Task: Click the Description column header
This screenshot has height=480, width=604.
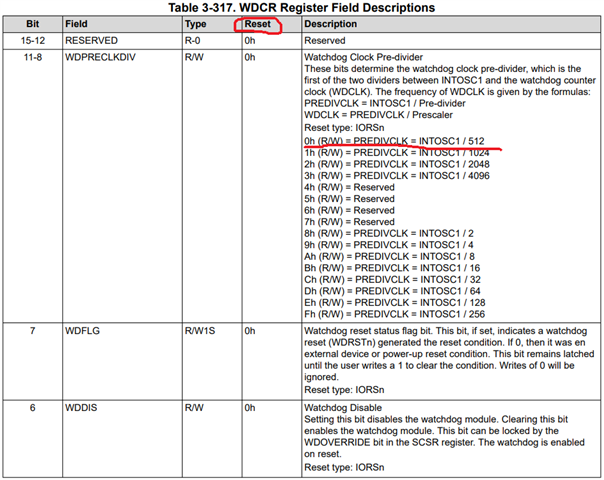Action: pyautogui.click(x=331, y=24)
